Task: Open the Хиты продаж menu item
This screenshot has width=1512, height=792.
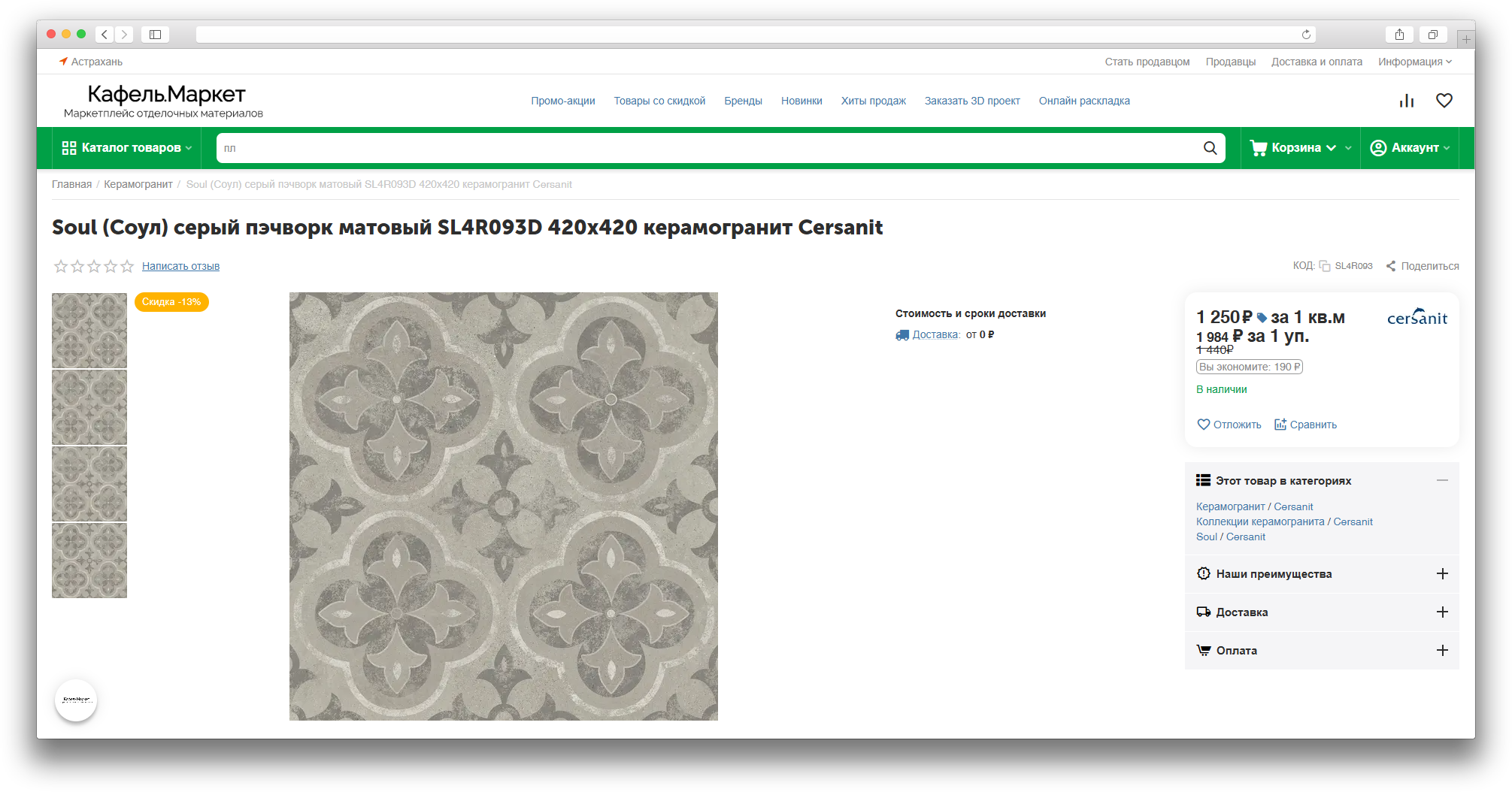Action: click(873, 101)
